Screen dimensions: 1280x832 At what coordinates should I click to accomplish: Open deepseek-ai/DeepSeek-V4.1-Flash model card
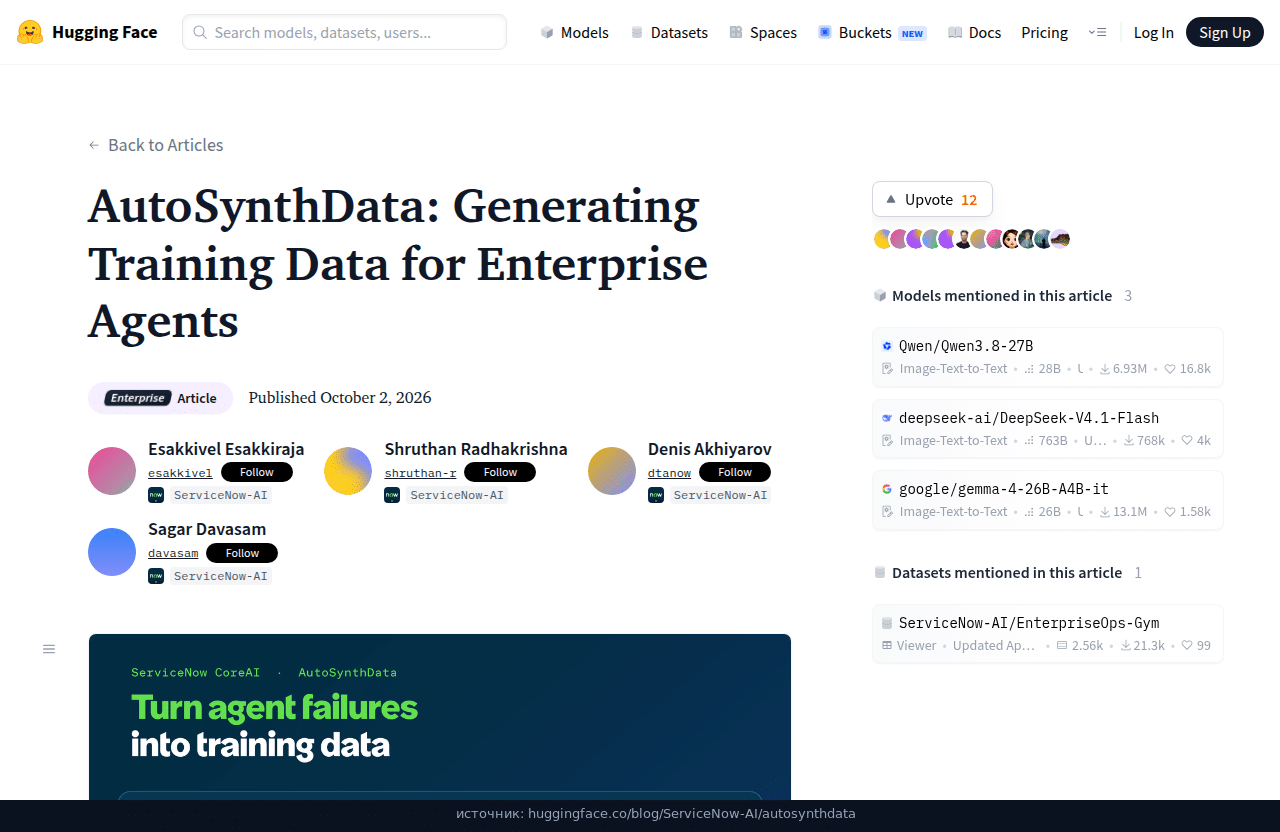click(x=1048, y=429)
